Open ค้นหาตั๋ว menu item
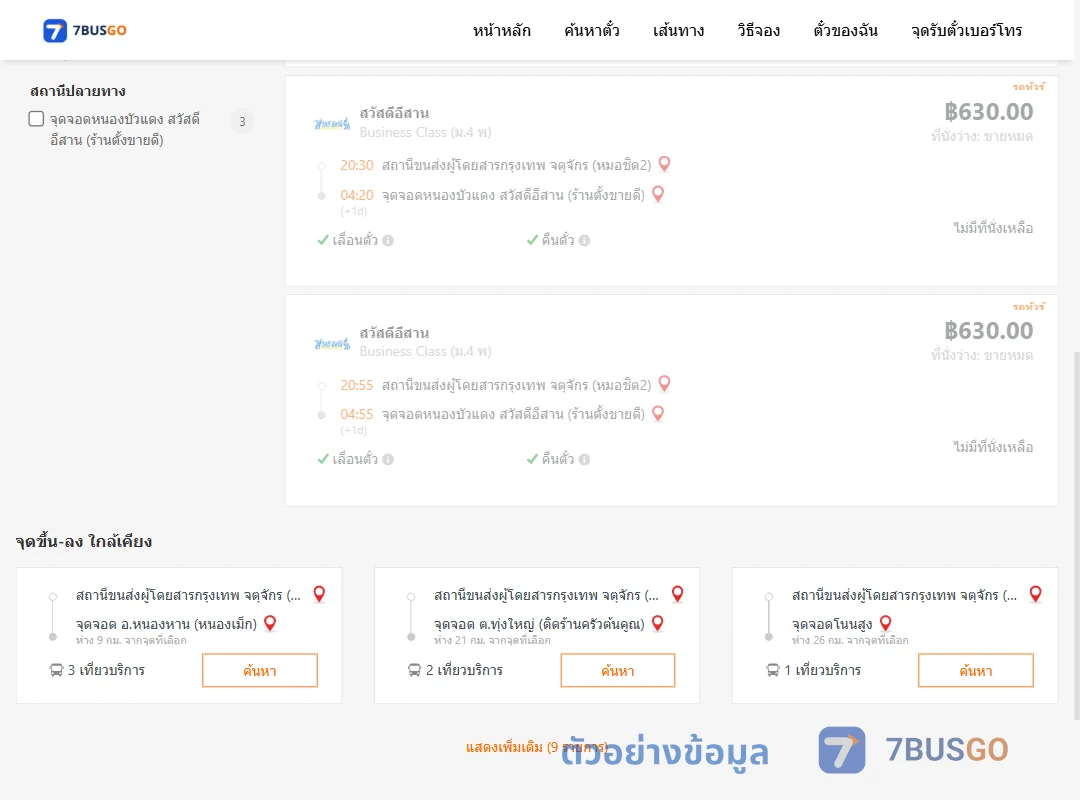This screenshot has width=1080, height=800. click(592, 31)
